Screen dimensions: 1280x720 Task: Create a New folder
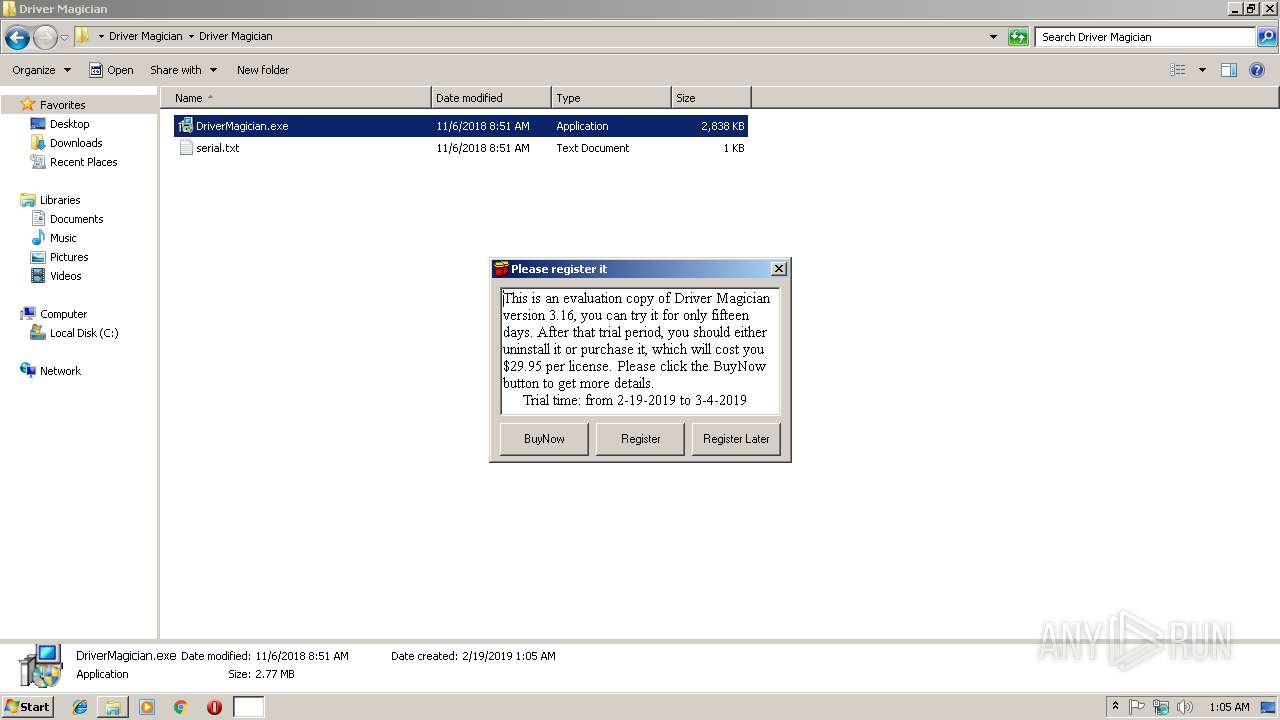coord(263,70)
